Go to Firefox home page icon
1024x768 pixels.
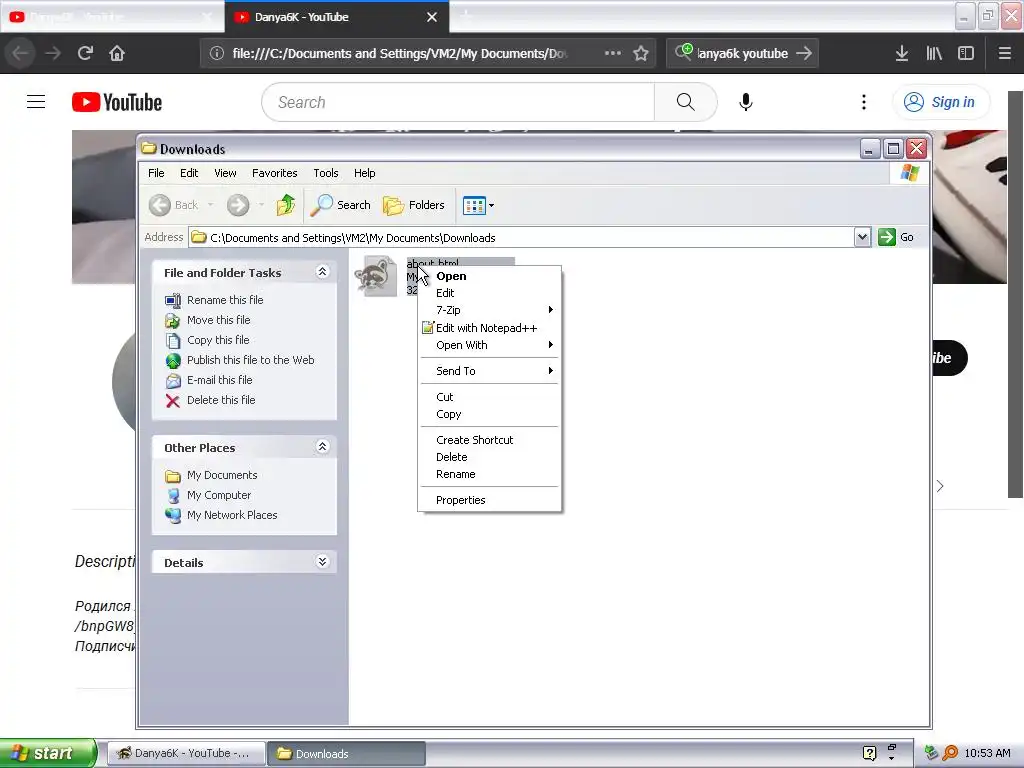click(x=117, y=53)
